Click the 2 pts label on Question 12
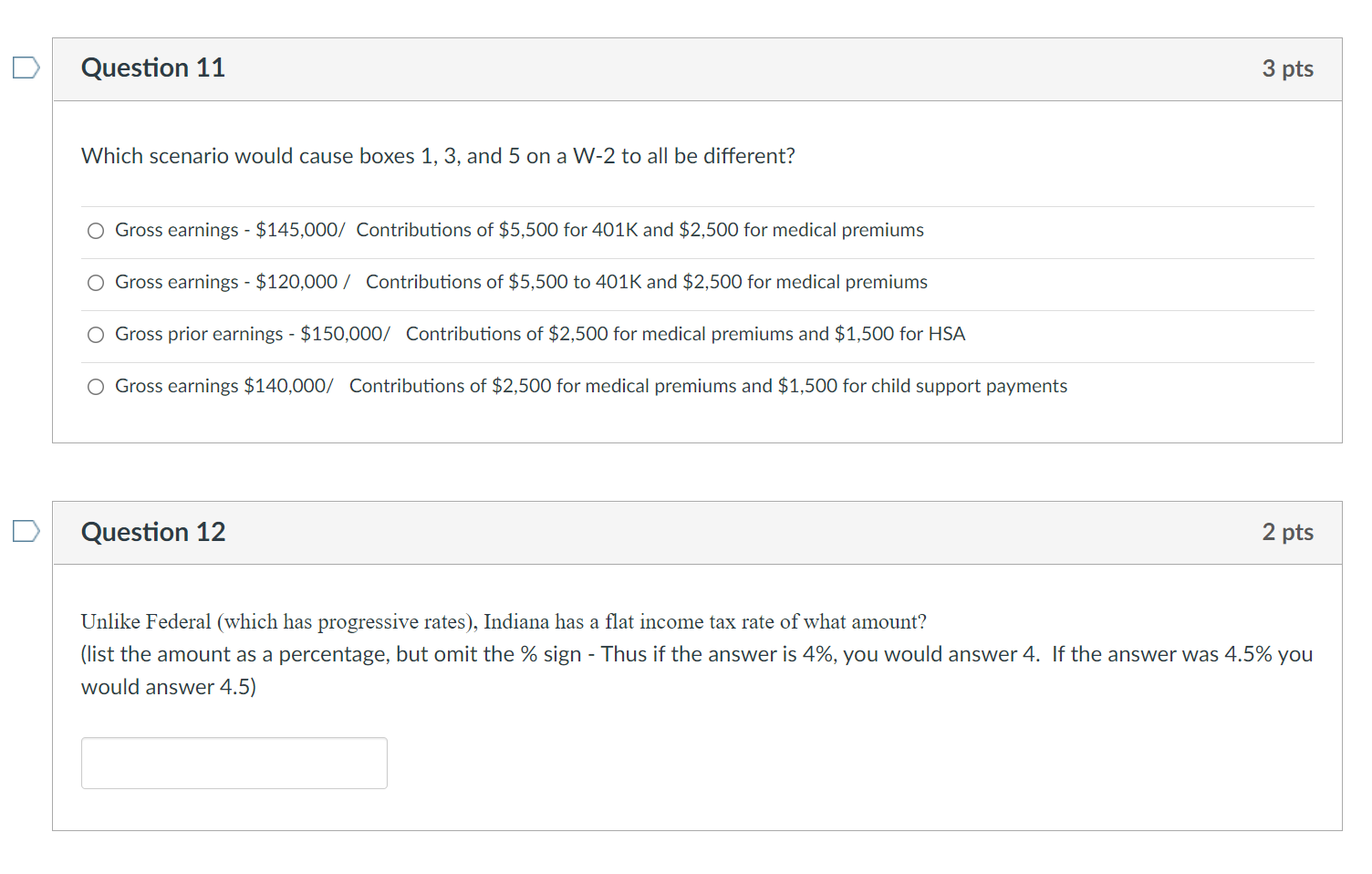Screen dimensions: 1372x874 1288,532
